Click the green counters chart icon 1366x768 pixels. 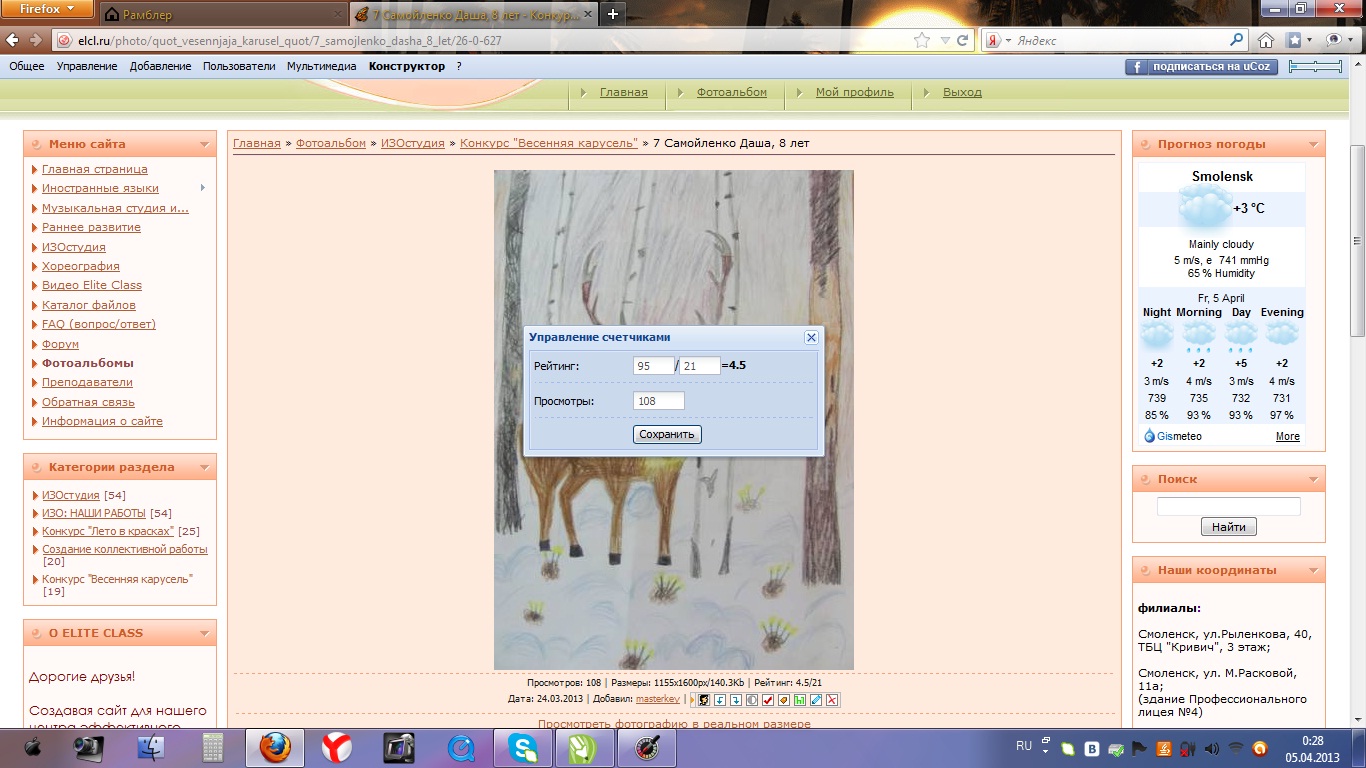tap(800, 700)
